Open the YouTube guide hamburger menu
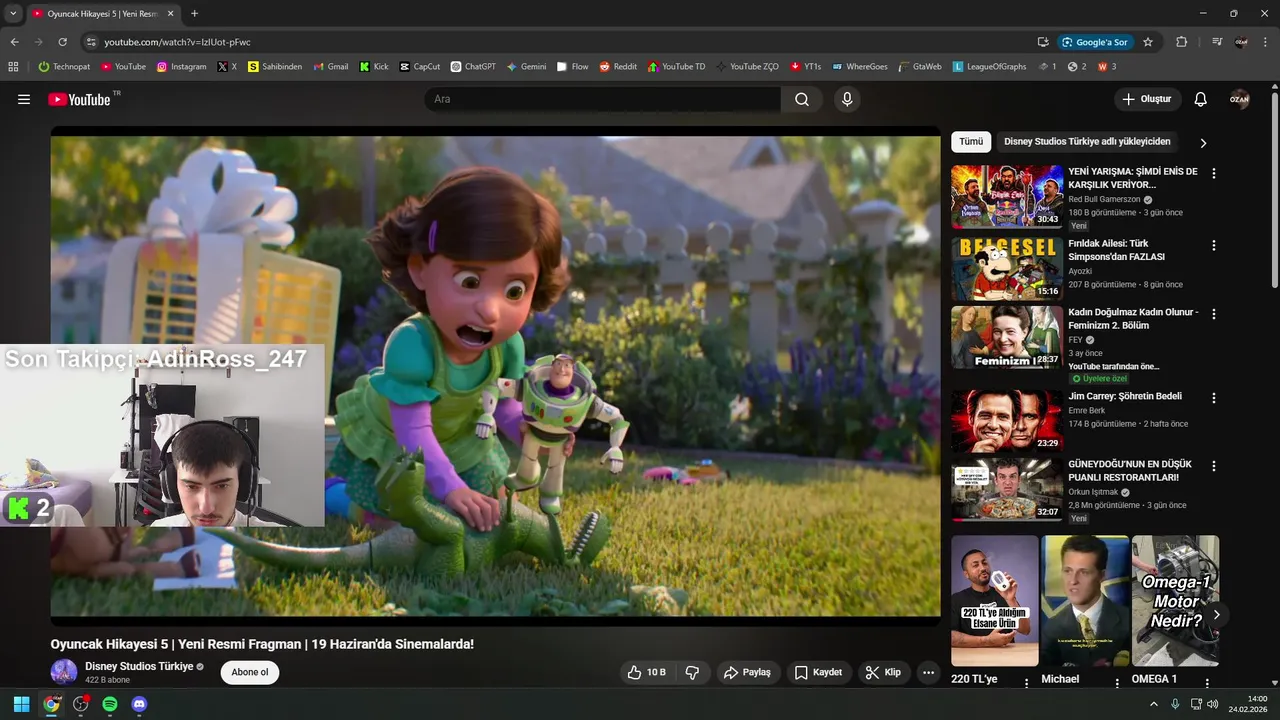 pyautogui.click(x=24, y=99)
